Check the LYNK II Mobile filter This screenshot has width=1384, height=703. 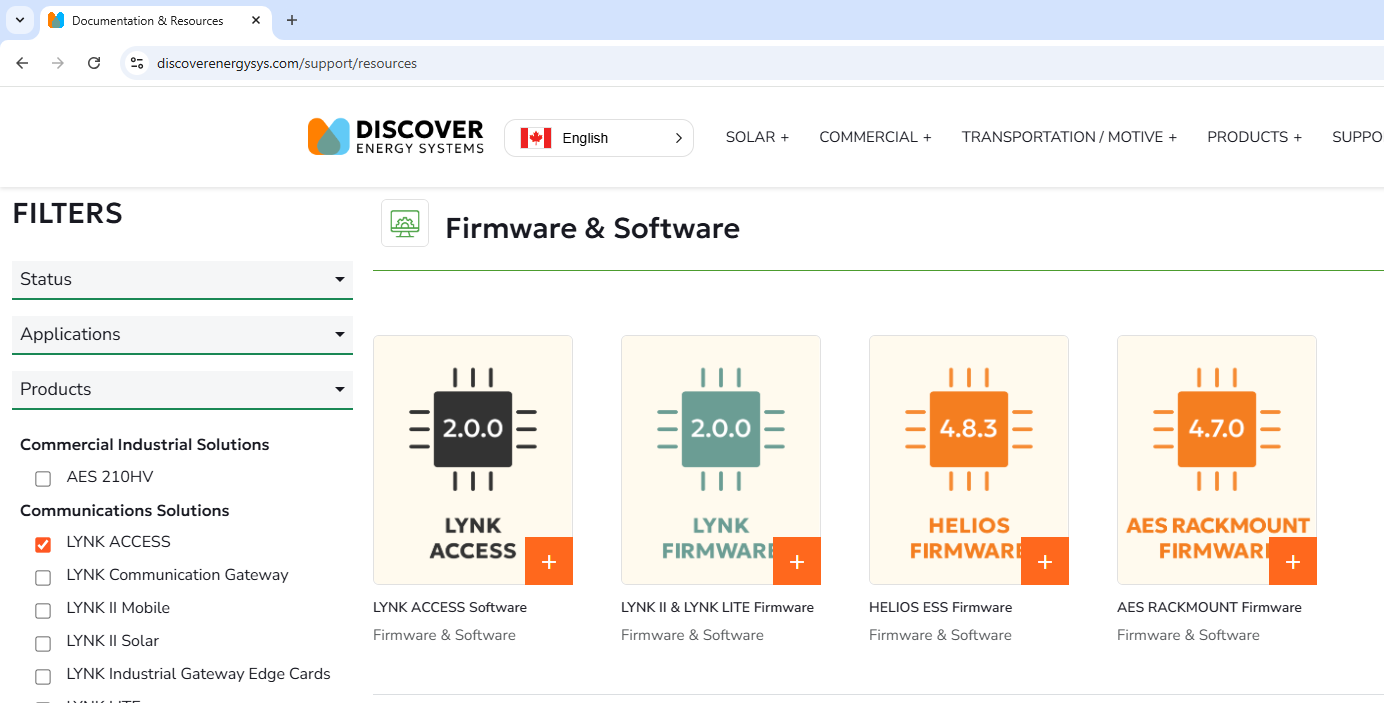pyautogui.click(x=42, y=610)
